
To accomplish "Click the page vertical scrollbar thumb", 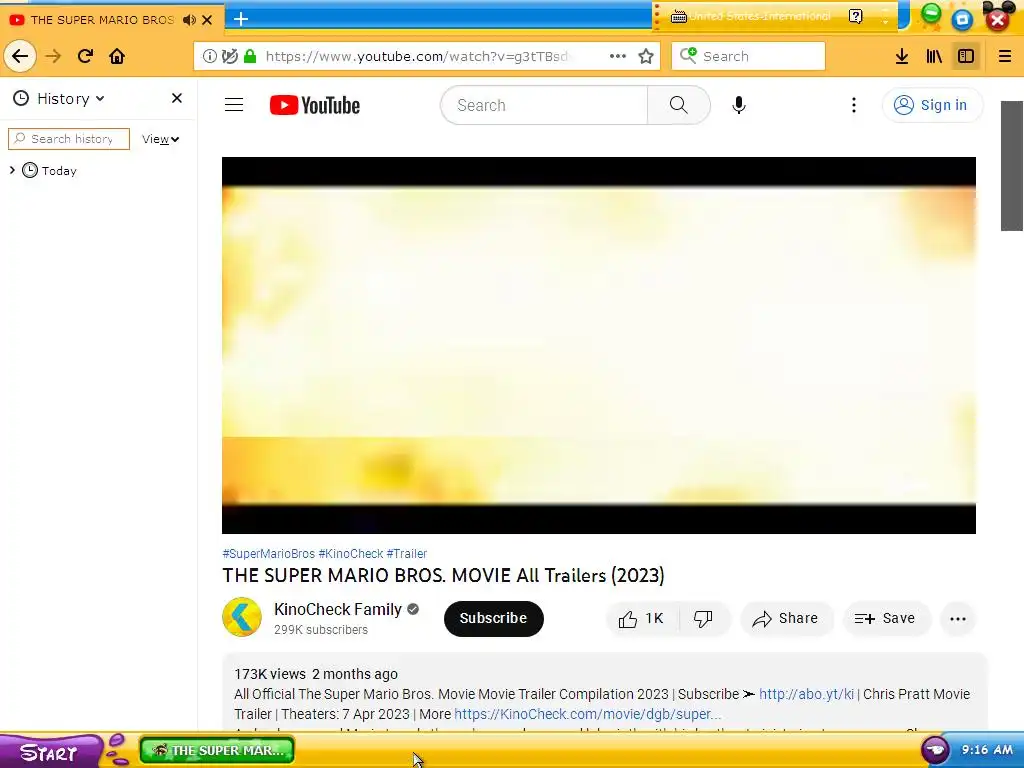I will 1012,166.
